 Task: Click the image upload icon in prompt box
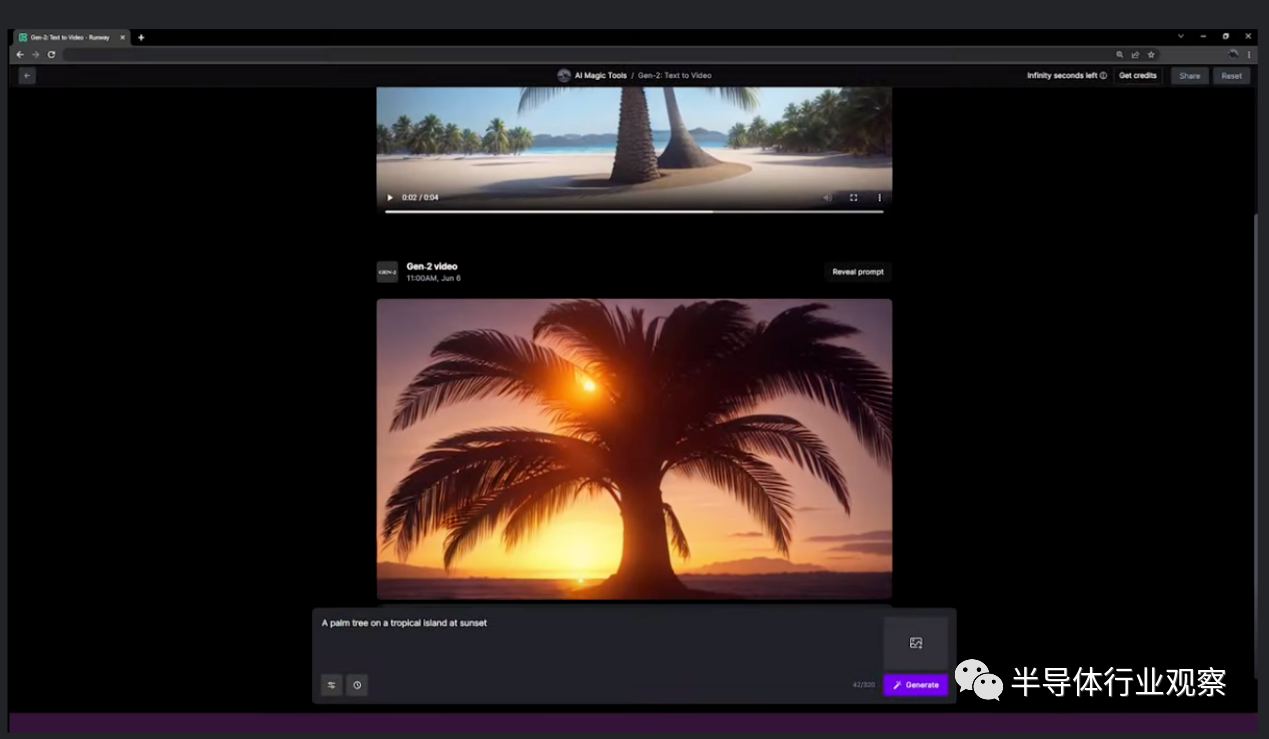(x=915, y=643)
